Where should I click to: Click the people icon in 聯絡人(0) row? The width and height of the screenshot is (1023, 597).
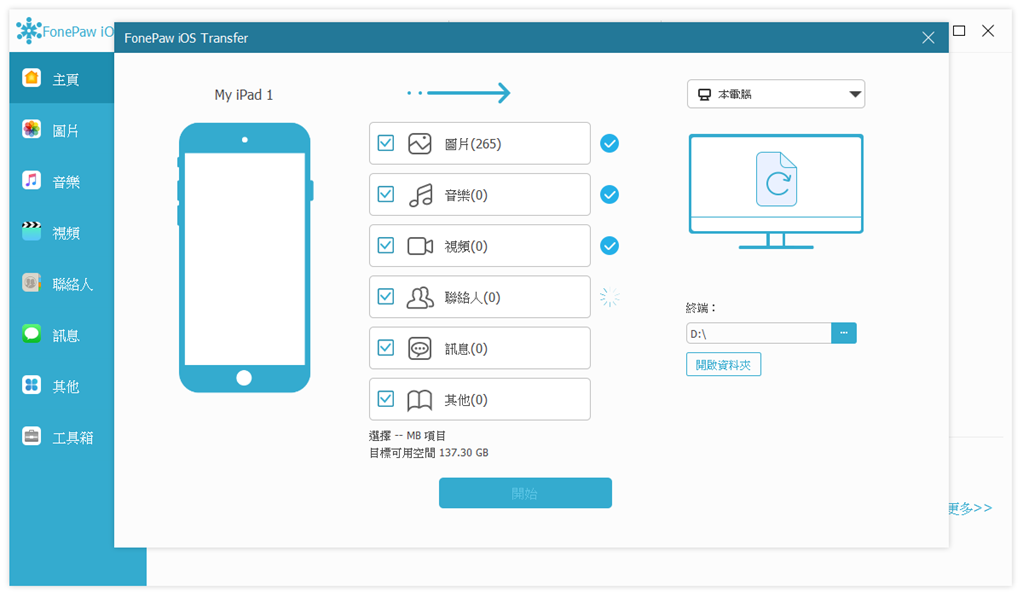point(420,297)
